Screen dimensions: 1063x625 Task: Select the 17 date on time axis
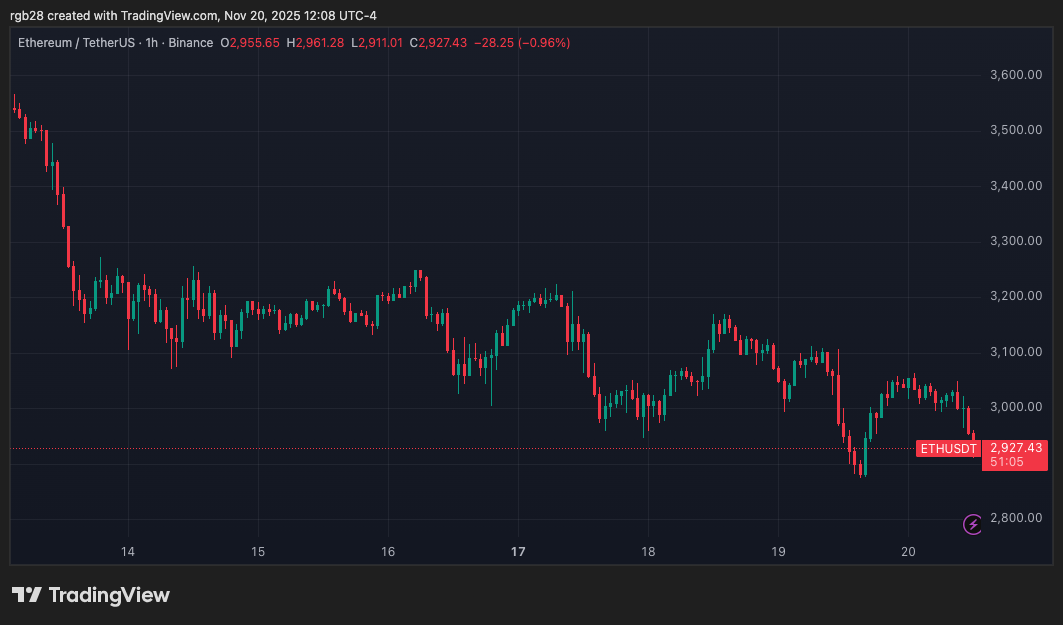pyautogui.click(x=518, y=551)
